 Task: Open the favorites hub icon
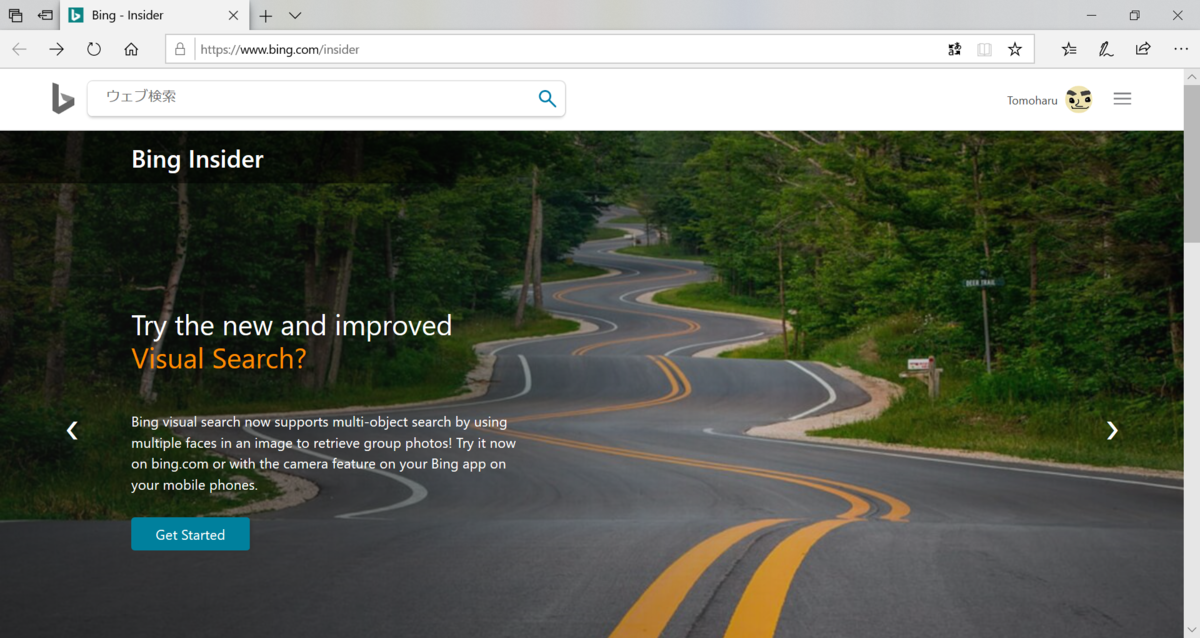click(x=1069, y=49)
